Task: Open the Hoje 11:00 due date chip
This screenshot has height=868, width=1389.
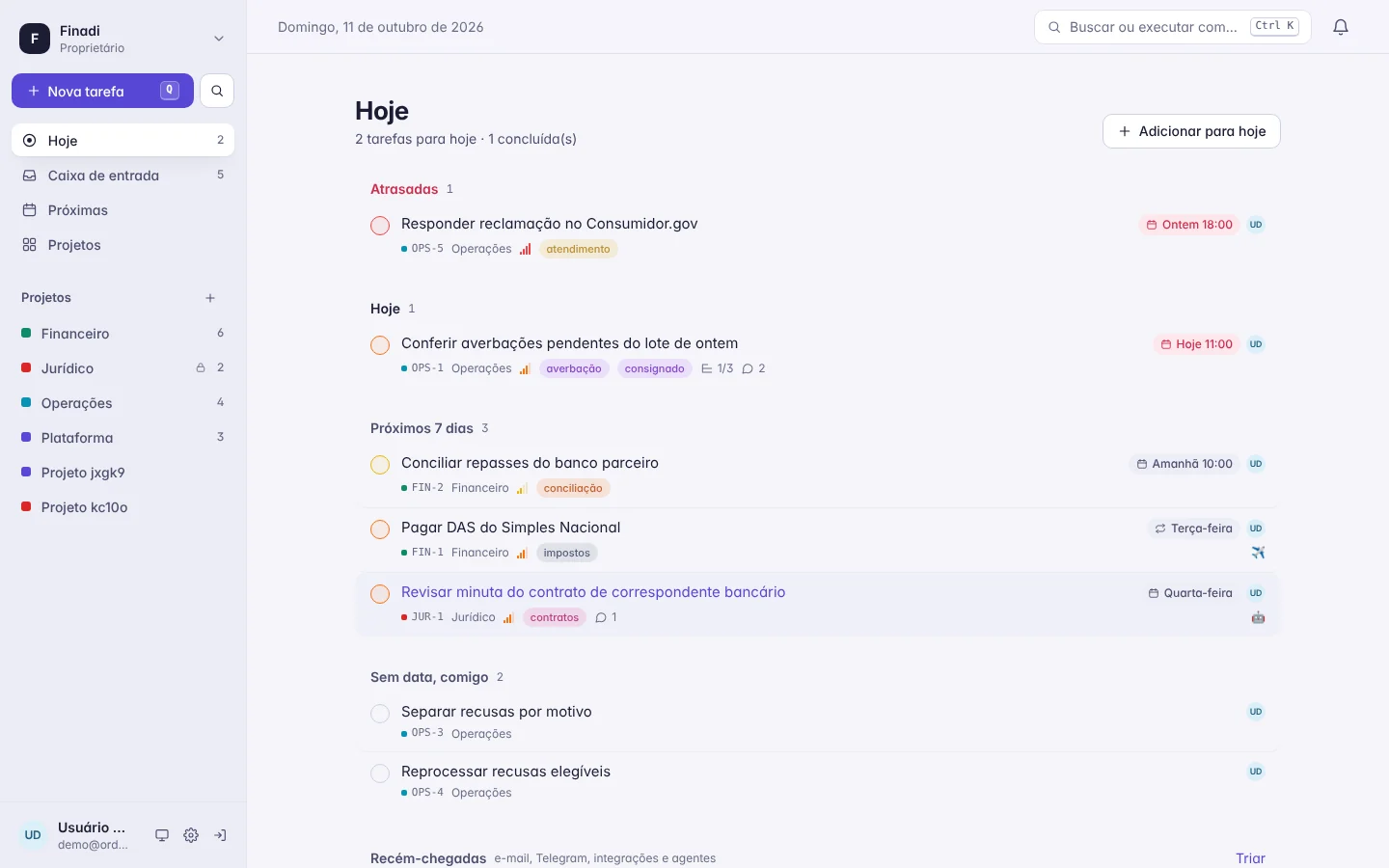Action: click(1196, 344)
